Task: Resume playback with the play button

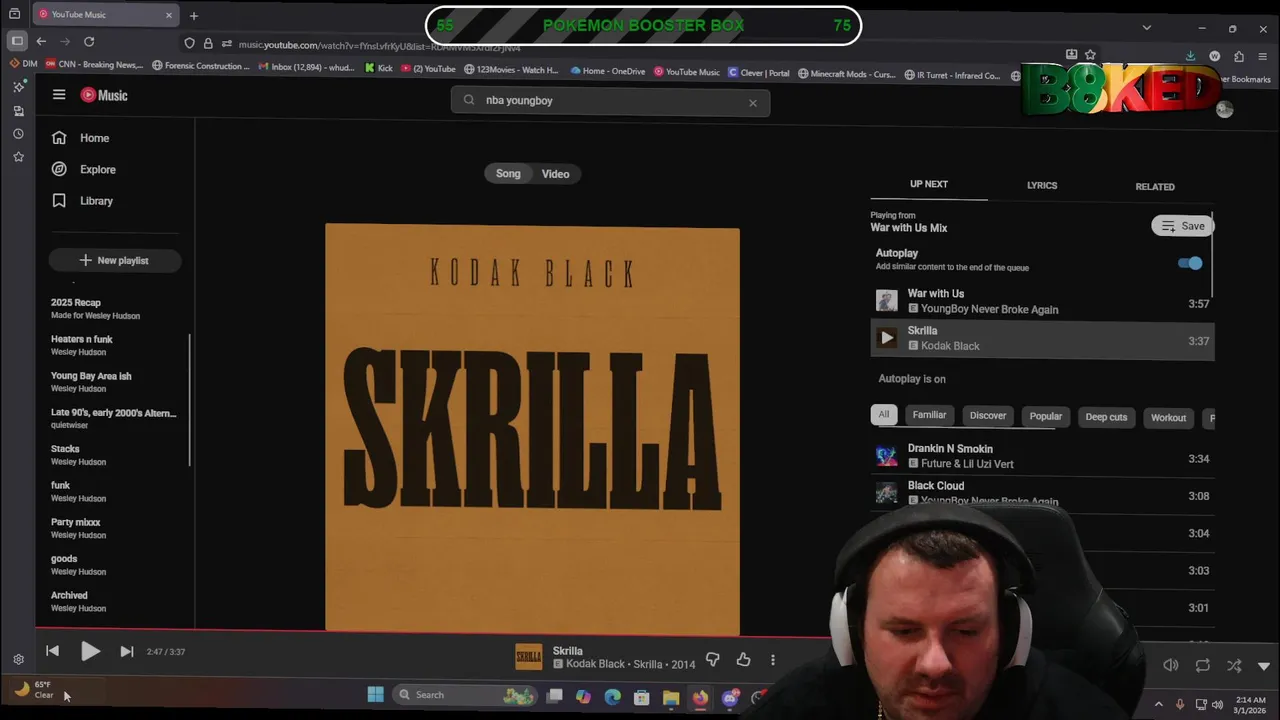Action: coord(90,651)
